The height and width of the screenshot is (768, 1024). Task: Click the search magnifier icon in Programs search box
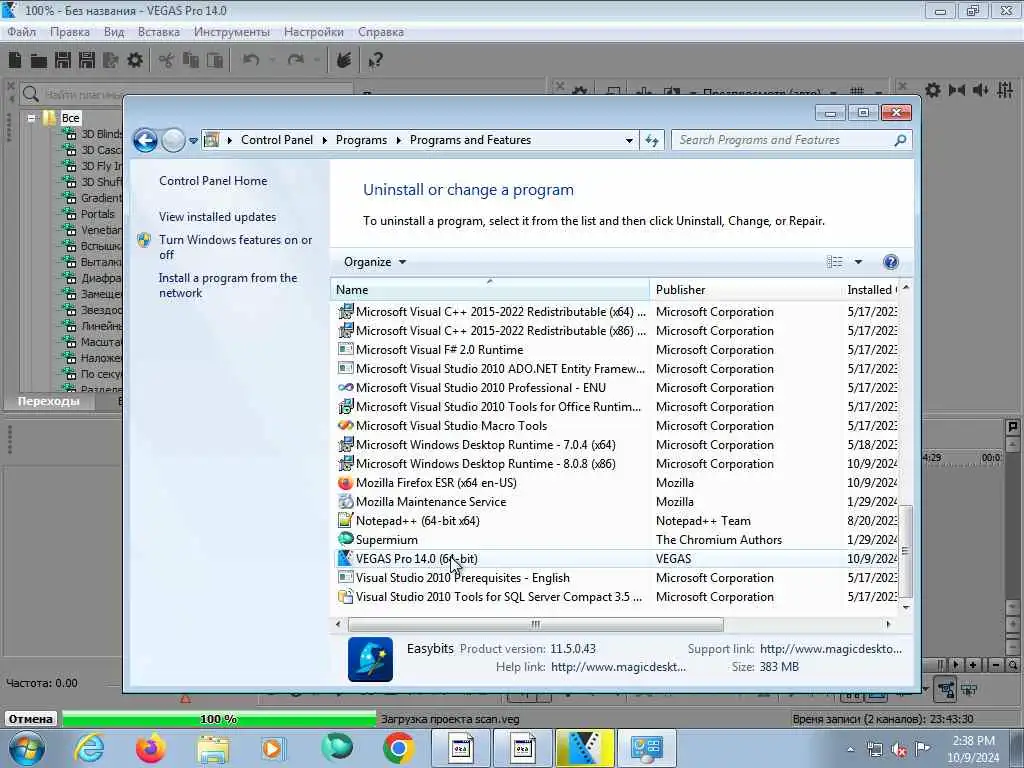point(900,140)
